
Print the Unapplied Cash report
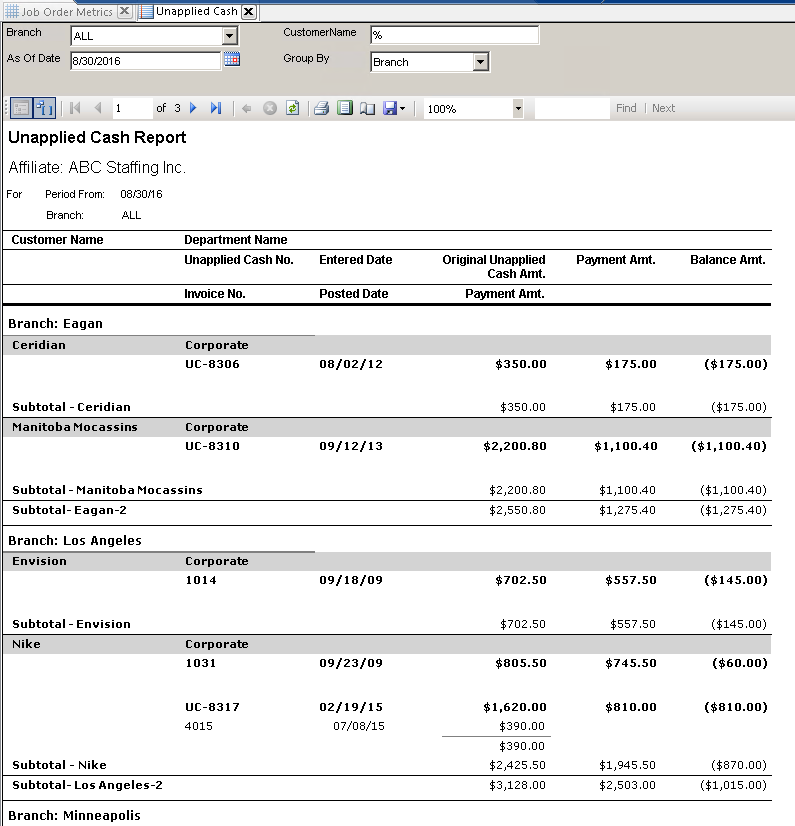(321, 108)
